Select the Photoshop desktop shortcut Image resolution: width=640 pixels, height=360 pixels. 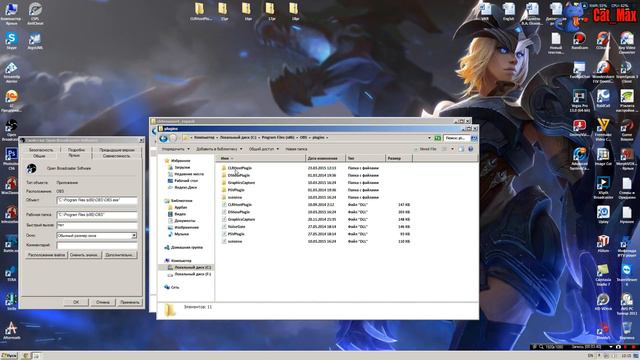point(11,159)
